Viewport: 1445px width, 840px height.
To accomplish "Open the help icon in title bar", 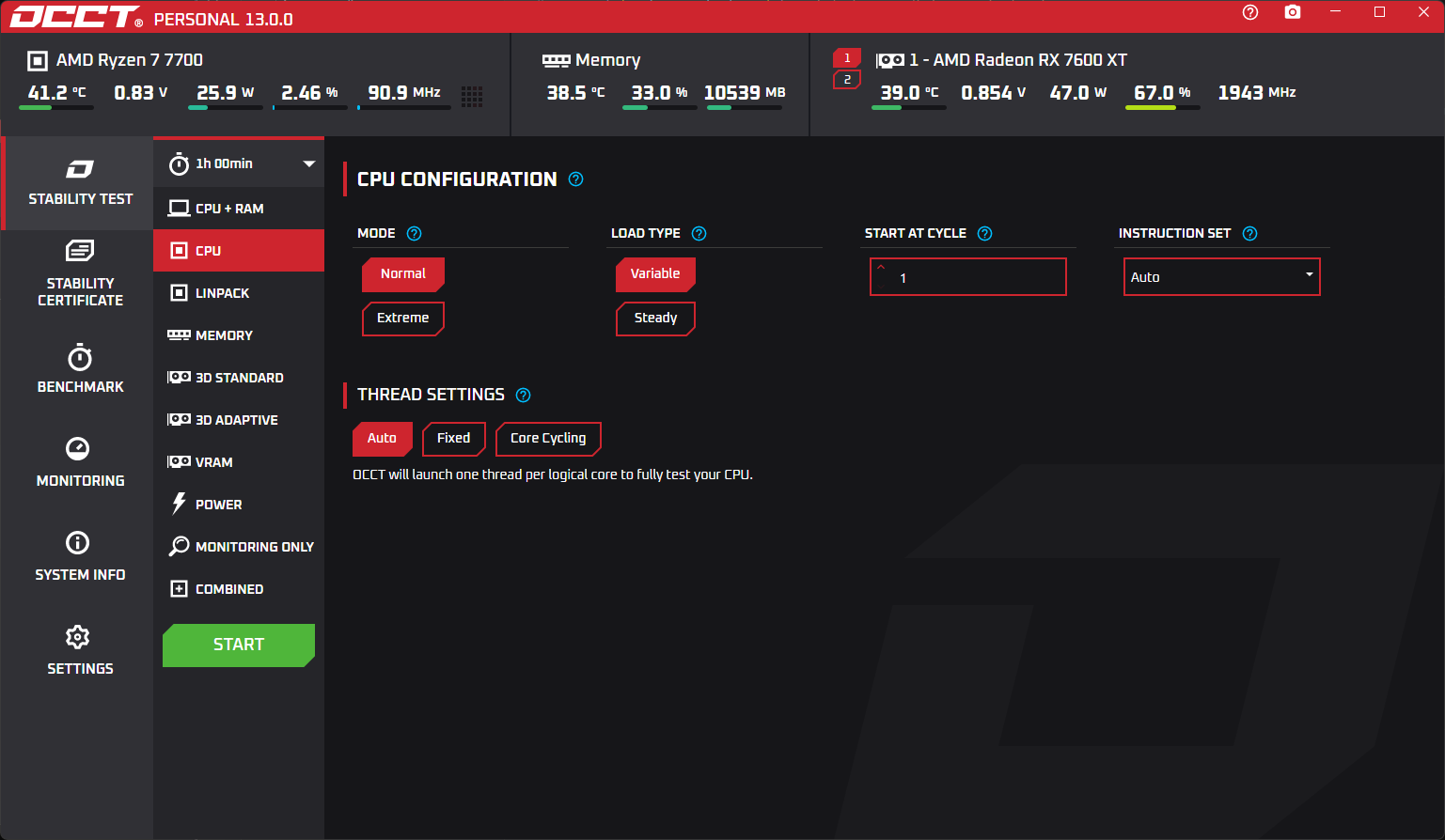I will pyautogui.click(x=1249, y=12).
